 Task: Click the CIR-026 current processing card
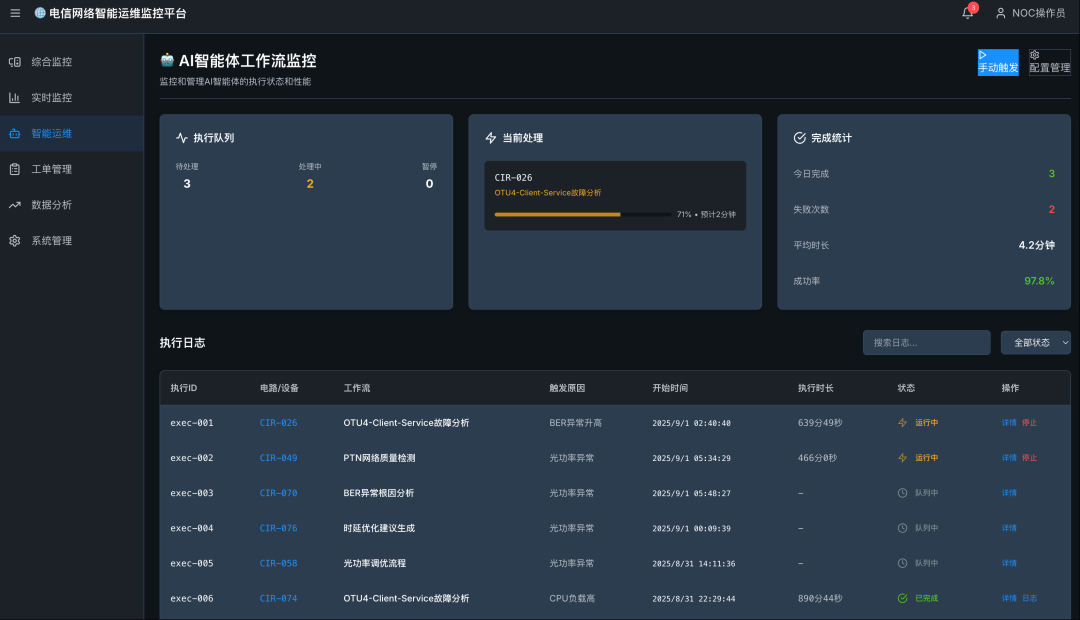click(x=615, y=196)
